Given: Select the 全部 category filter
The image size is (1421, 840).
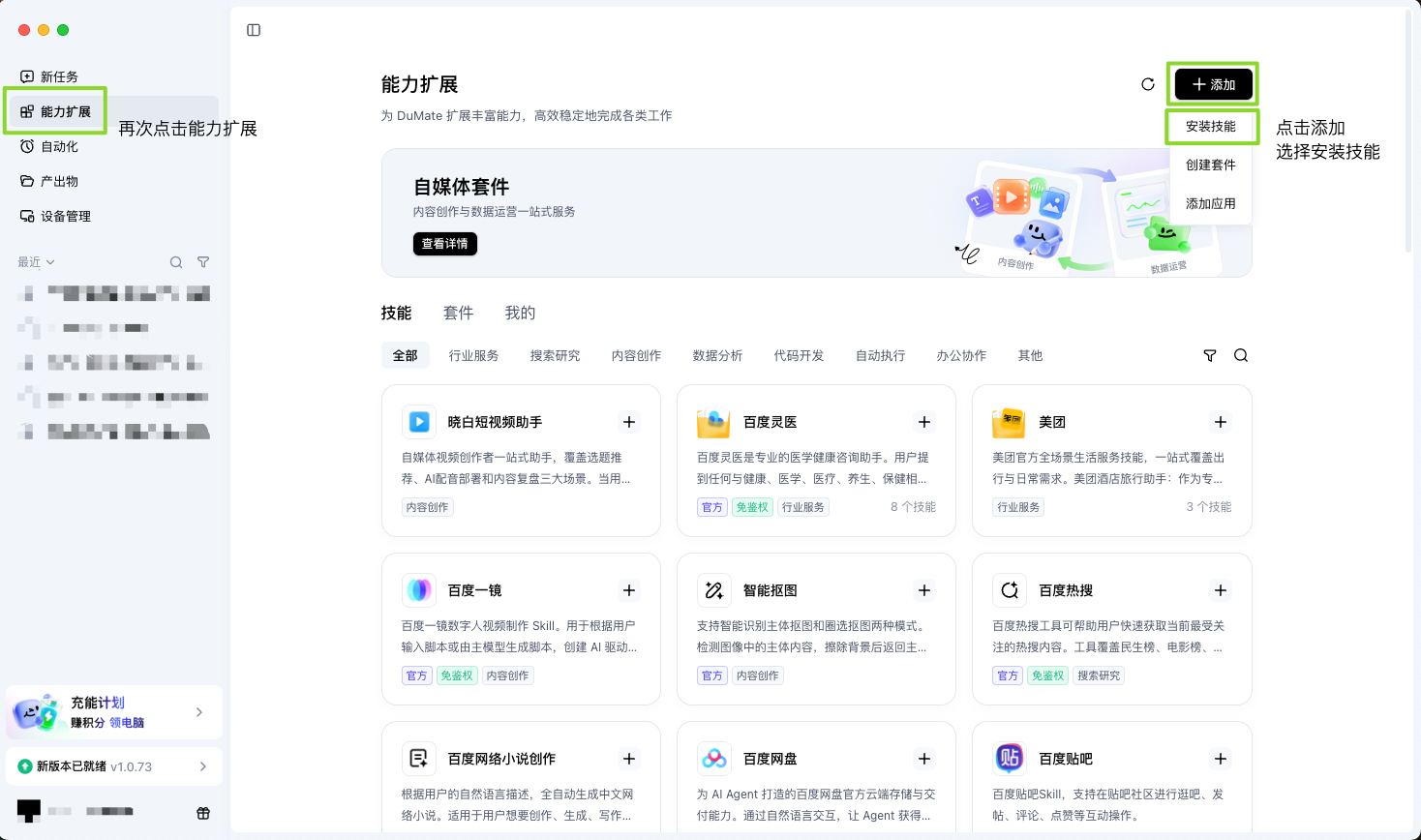Looking at the screenshot, I should pos(406,355).
